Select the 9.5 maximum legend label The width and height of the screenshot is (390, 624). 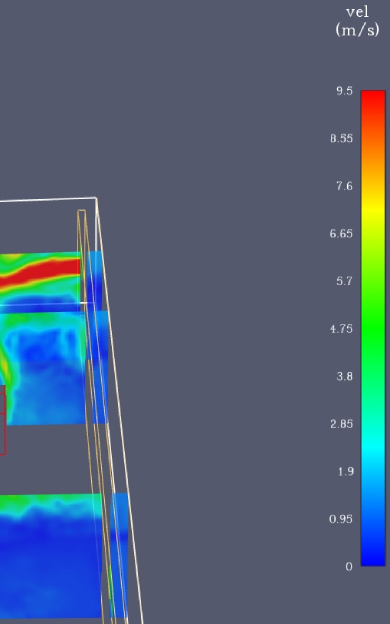pyautogui.click(x=344, y=91)
